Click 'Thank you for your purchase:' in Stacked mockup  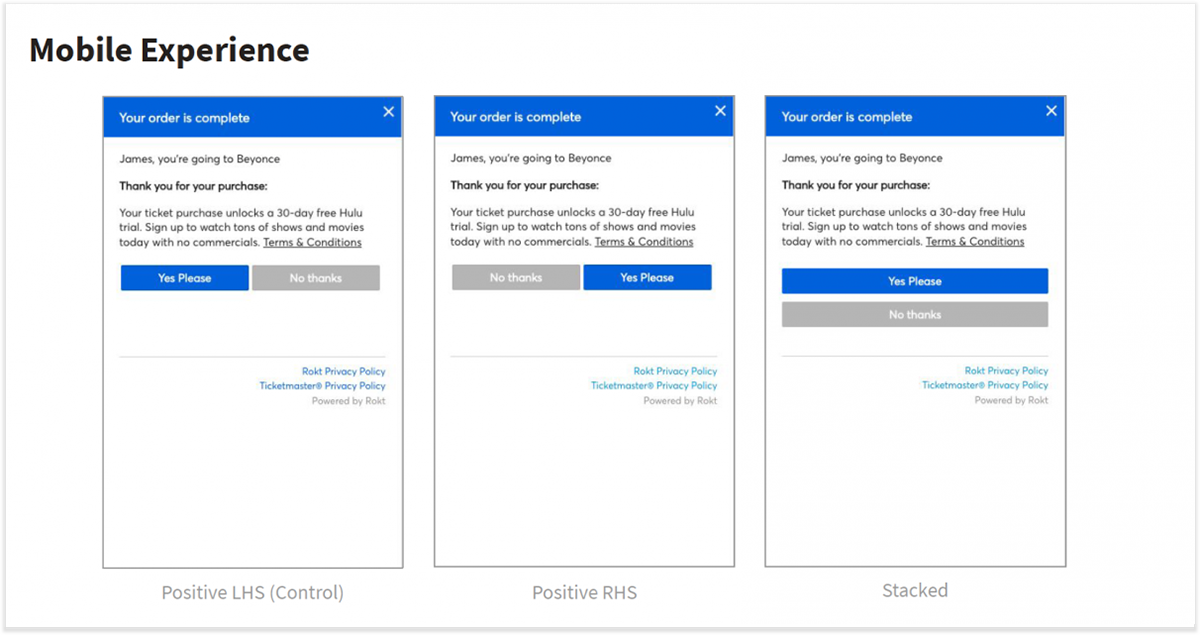pyautogui.click(x=856, y=185)
